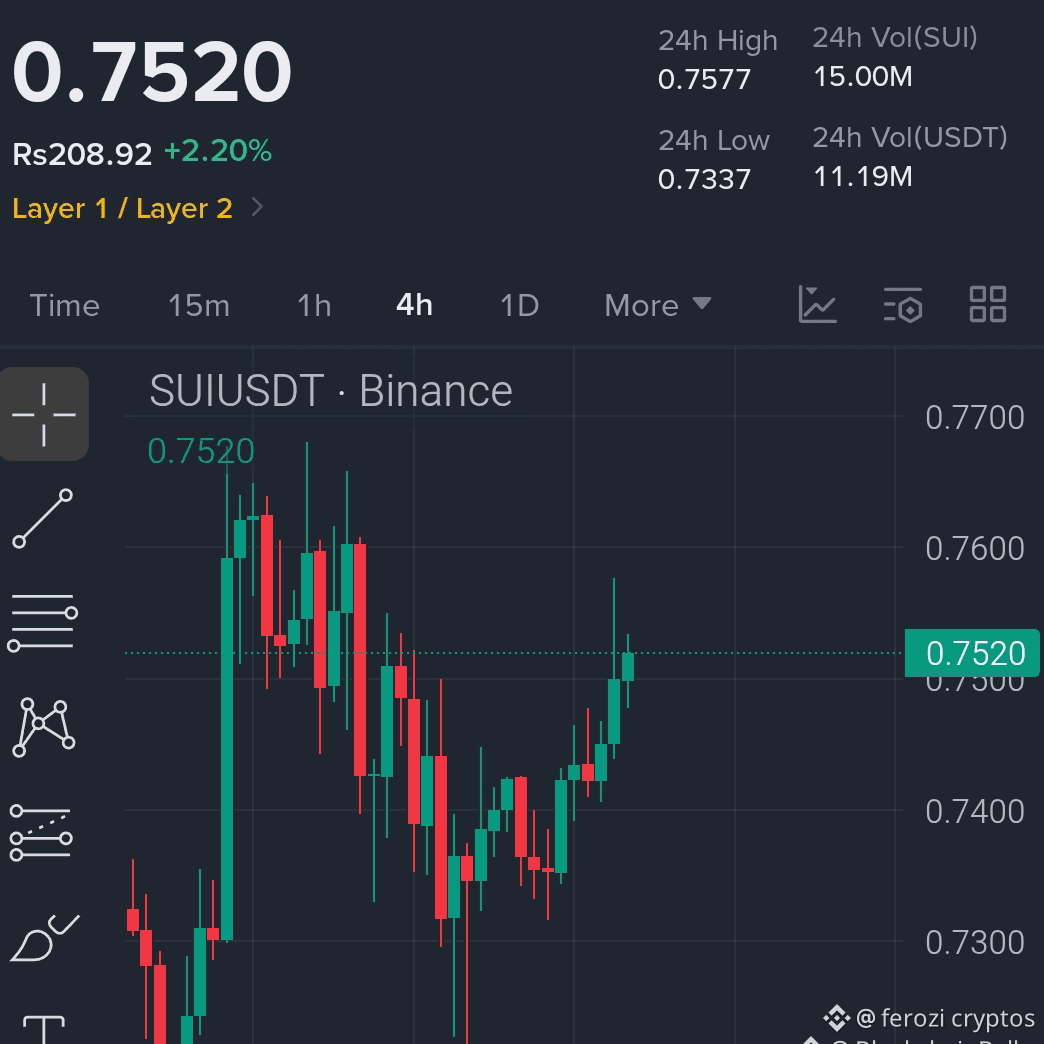This screenshot has height=1044, width=1044.
Task: Open the Layer 1 / Layer 2 category
Action: (123, 208)
